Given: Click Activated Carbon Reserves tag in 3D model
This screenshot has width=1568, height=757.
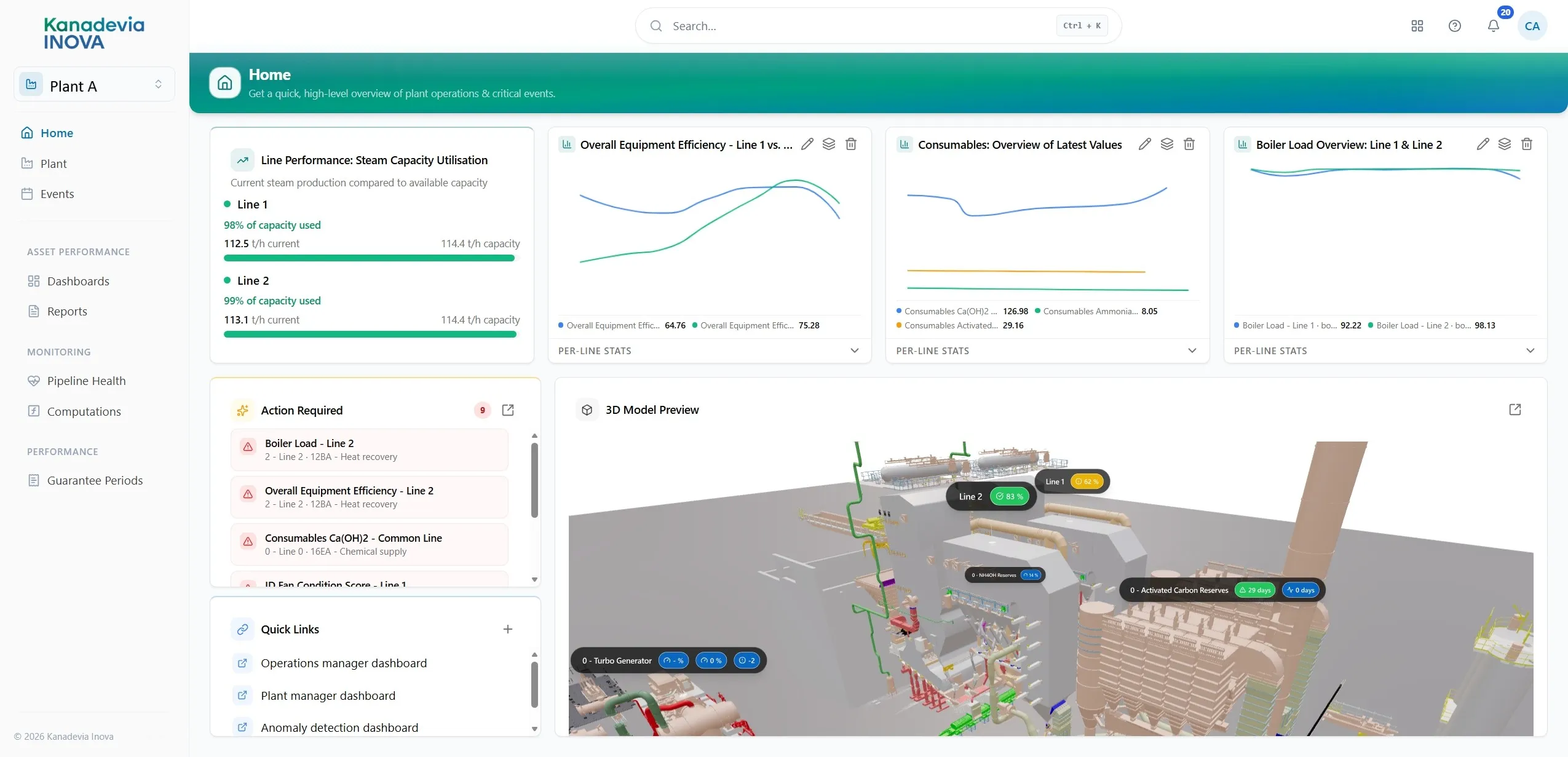Looking at the screenshot, I should 1222,590.
